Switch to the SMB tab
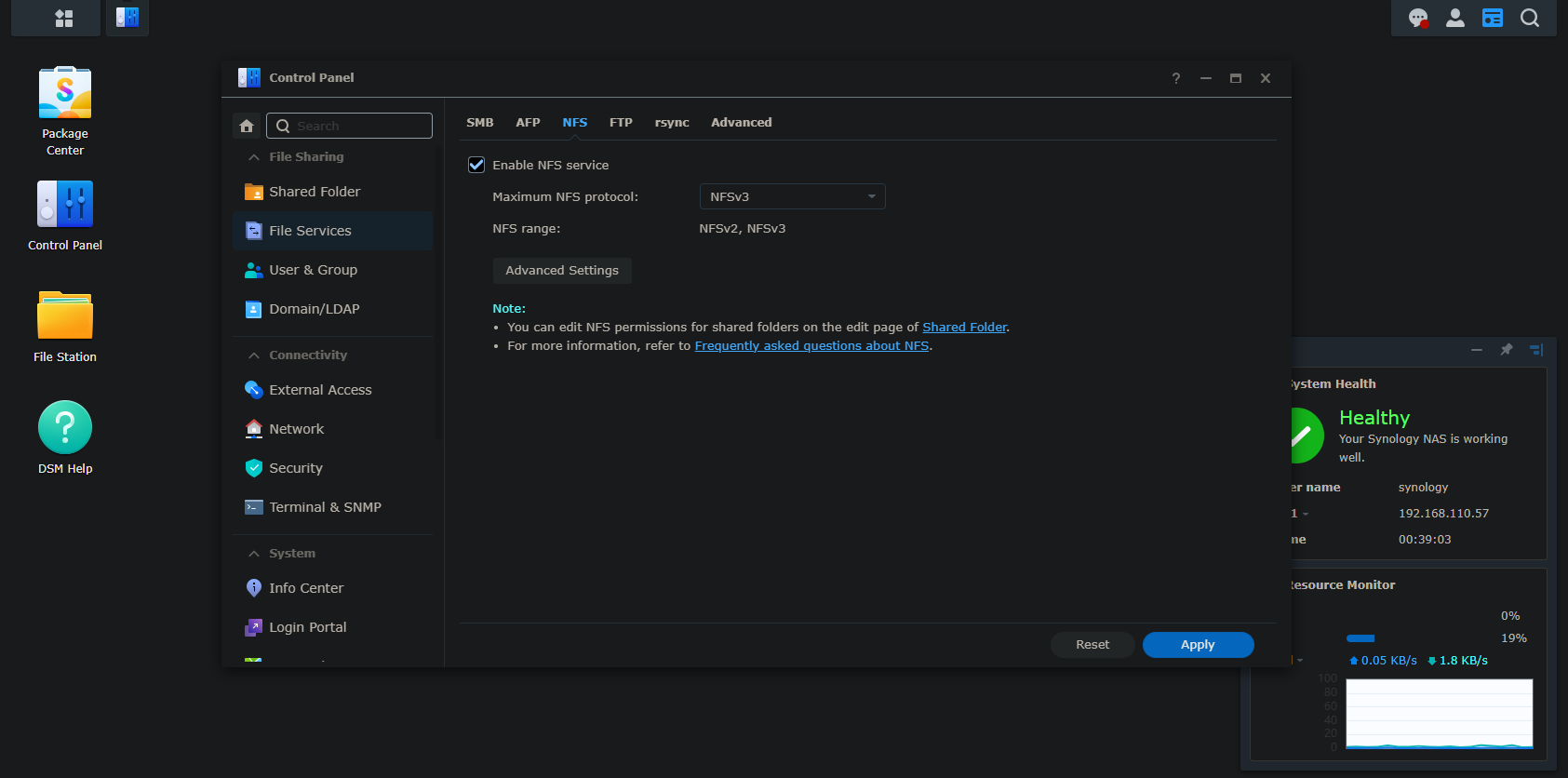 [480, 122]
